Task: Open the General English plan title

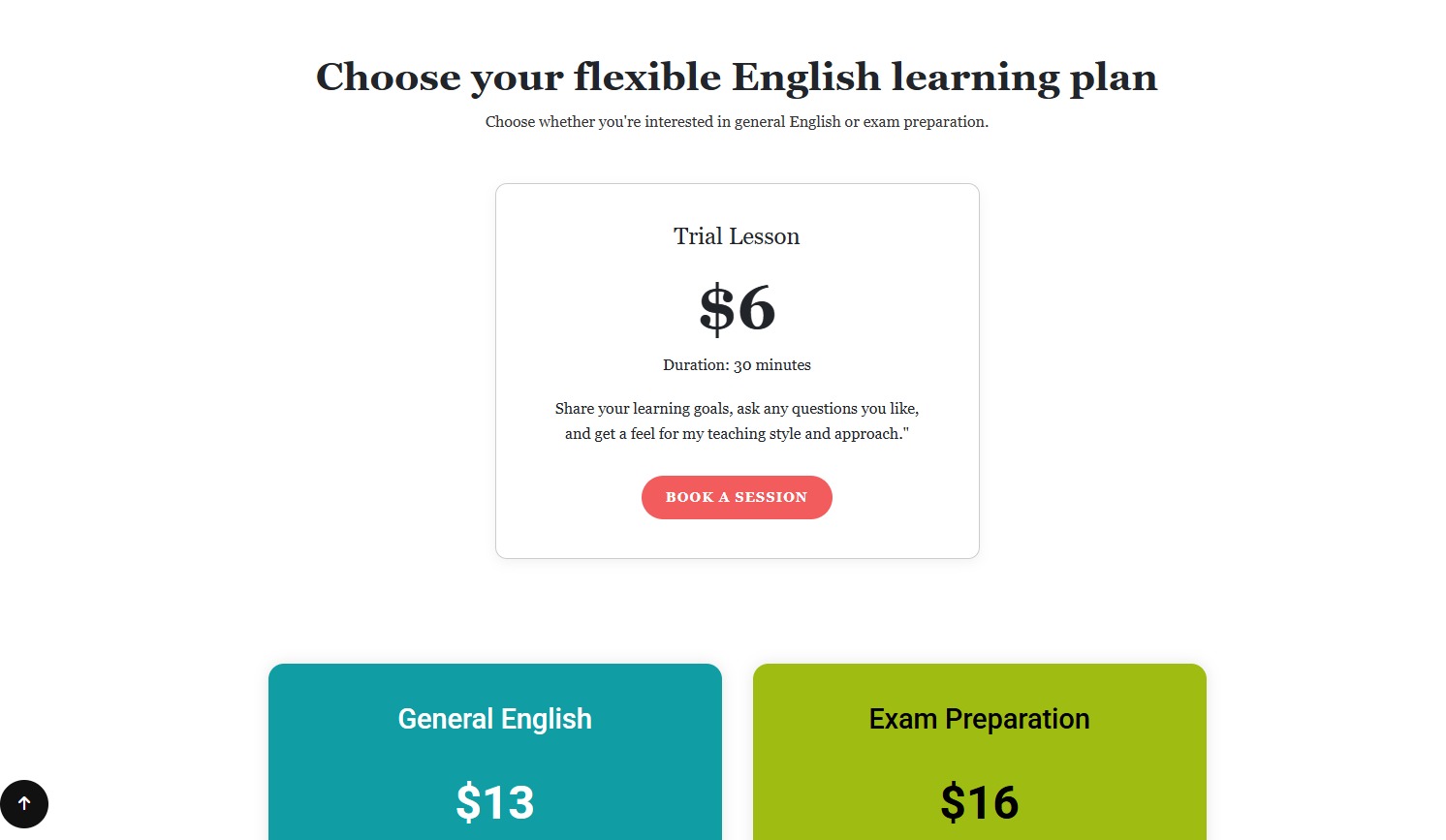Action: pos(494,719)
